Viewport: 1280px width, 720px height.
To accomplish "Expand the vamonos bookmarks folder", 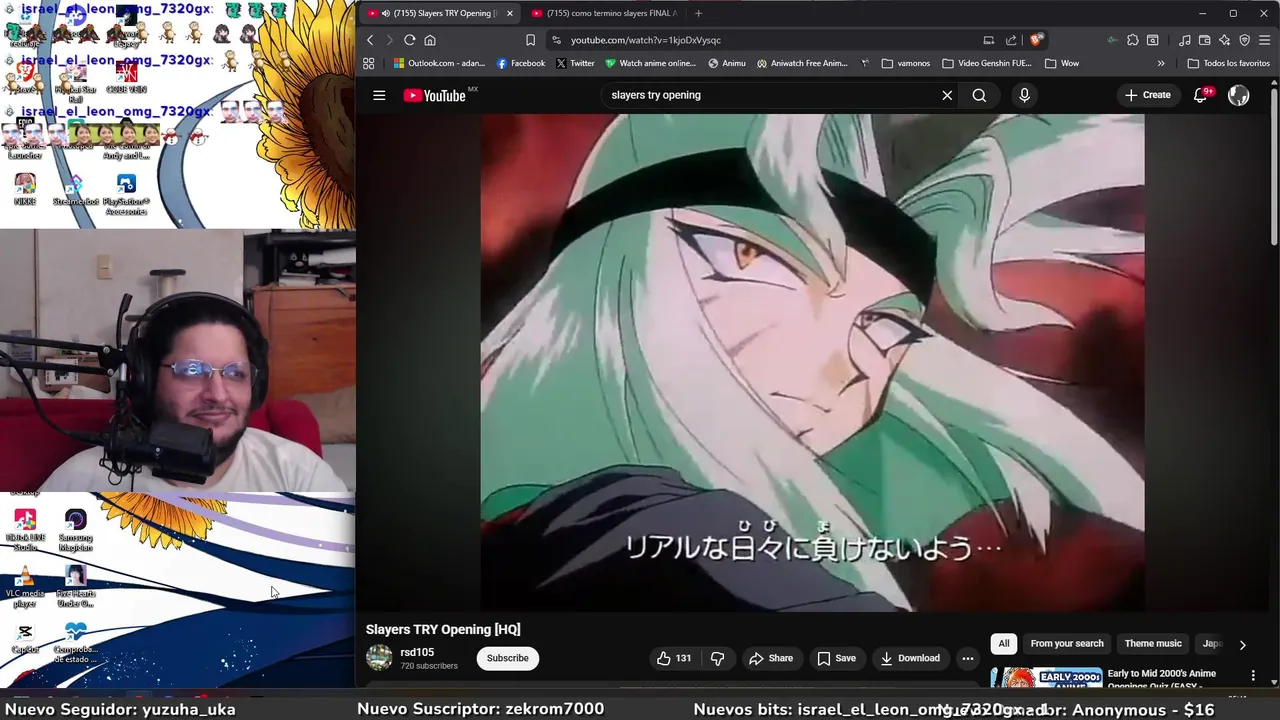I will 906,63.
